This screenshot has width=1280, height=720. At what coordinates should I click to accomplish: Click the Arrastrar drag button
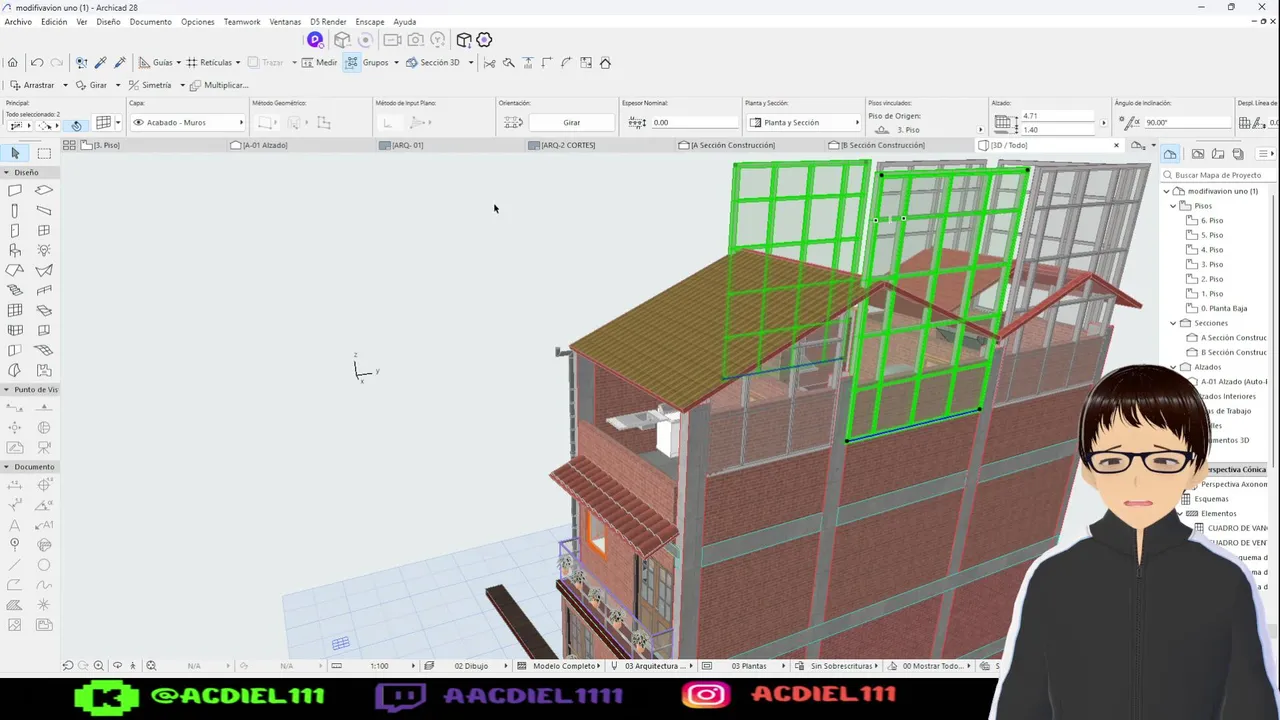pyautogui.click(x=32, y=85)
